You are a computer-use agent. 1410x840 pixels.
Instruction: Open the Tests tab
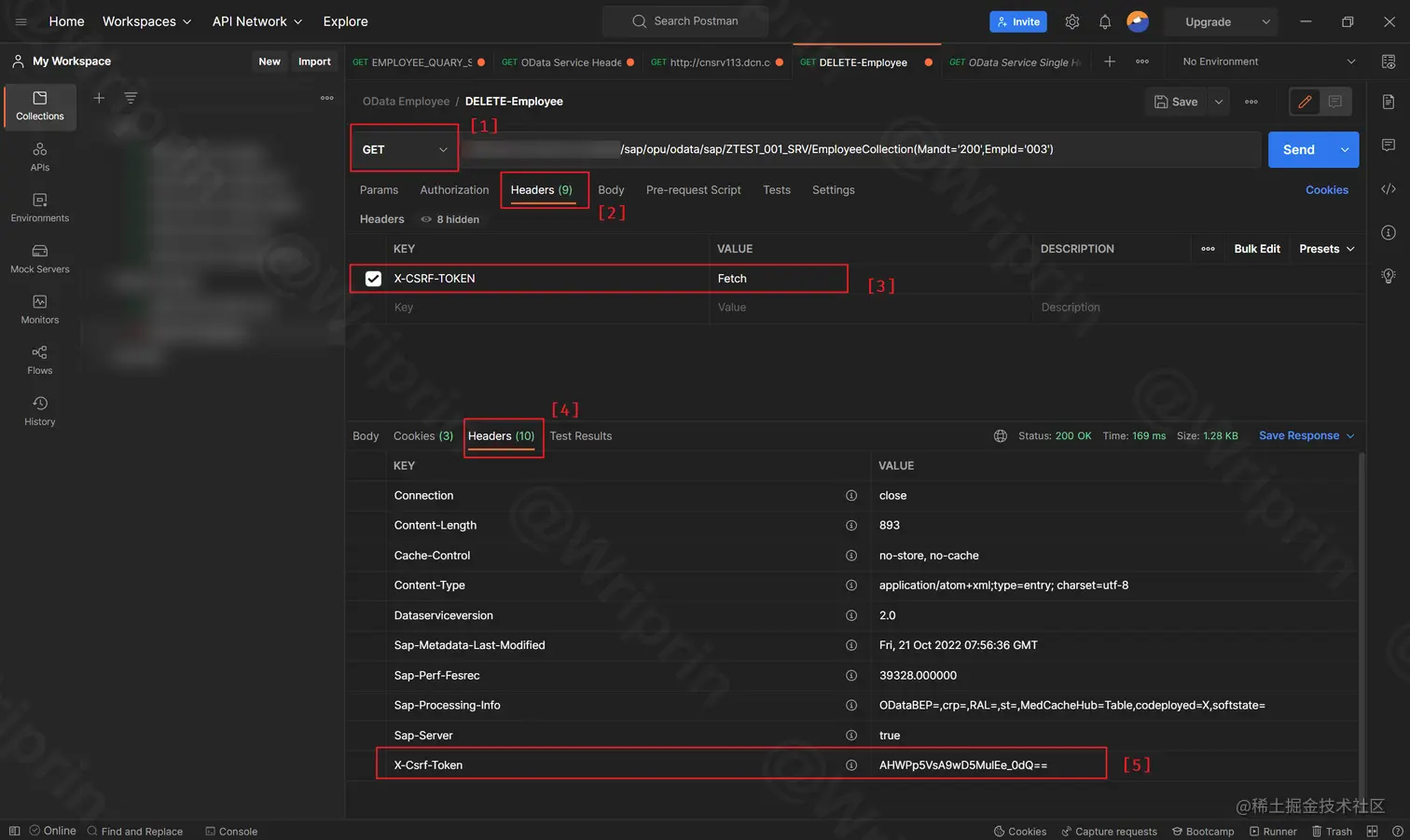[777, 190]
